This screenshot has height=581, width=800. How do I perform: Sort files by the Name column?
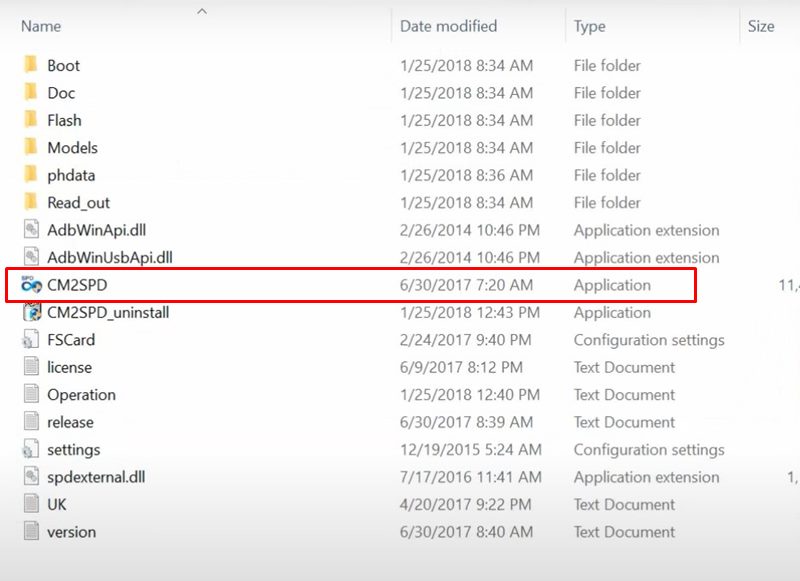41,27
